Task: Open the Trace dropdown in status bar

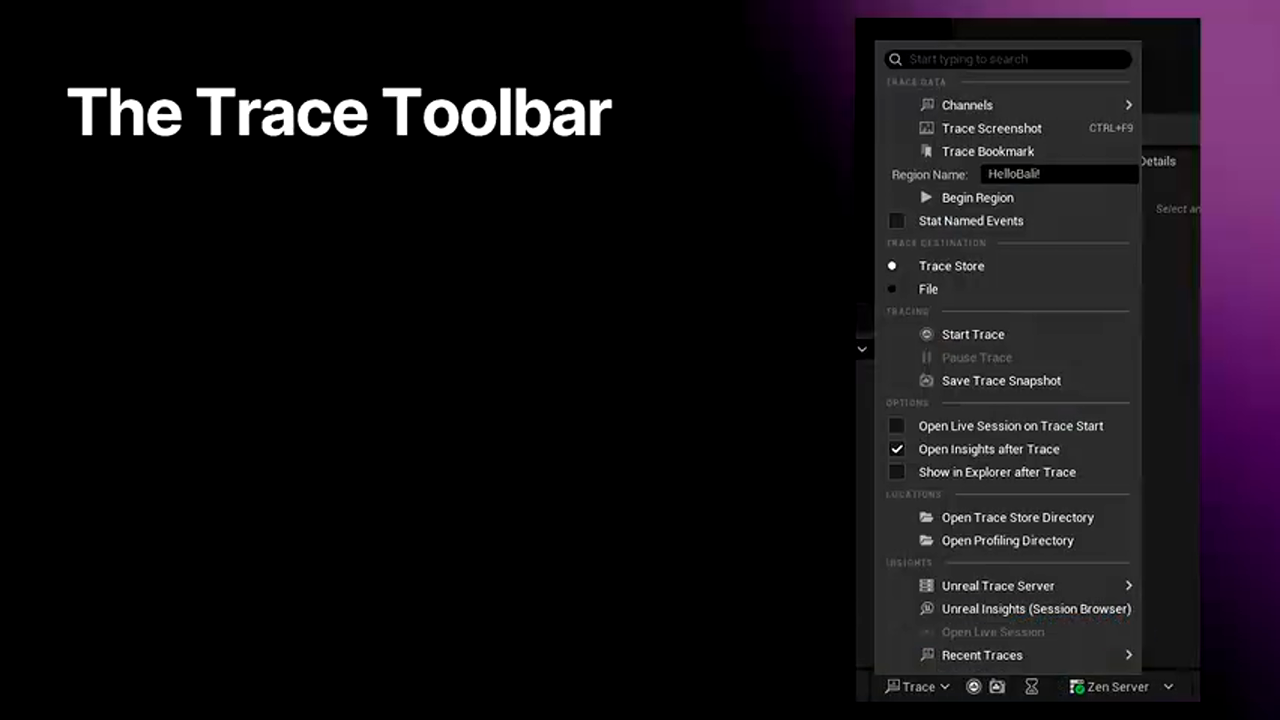Action: click(x=918, y=687)
